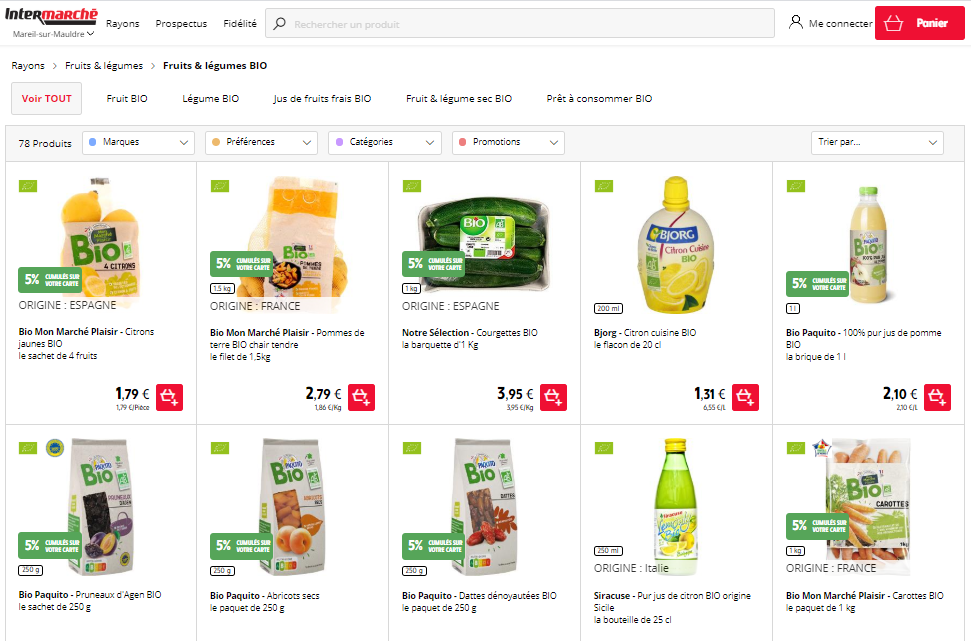Select the Légume BIO tab
This screenshot has width=971, height=641.
[x=211, y=98]
